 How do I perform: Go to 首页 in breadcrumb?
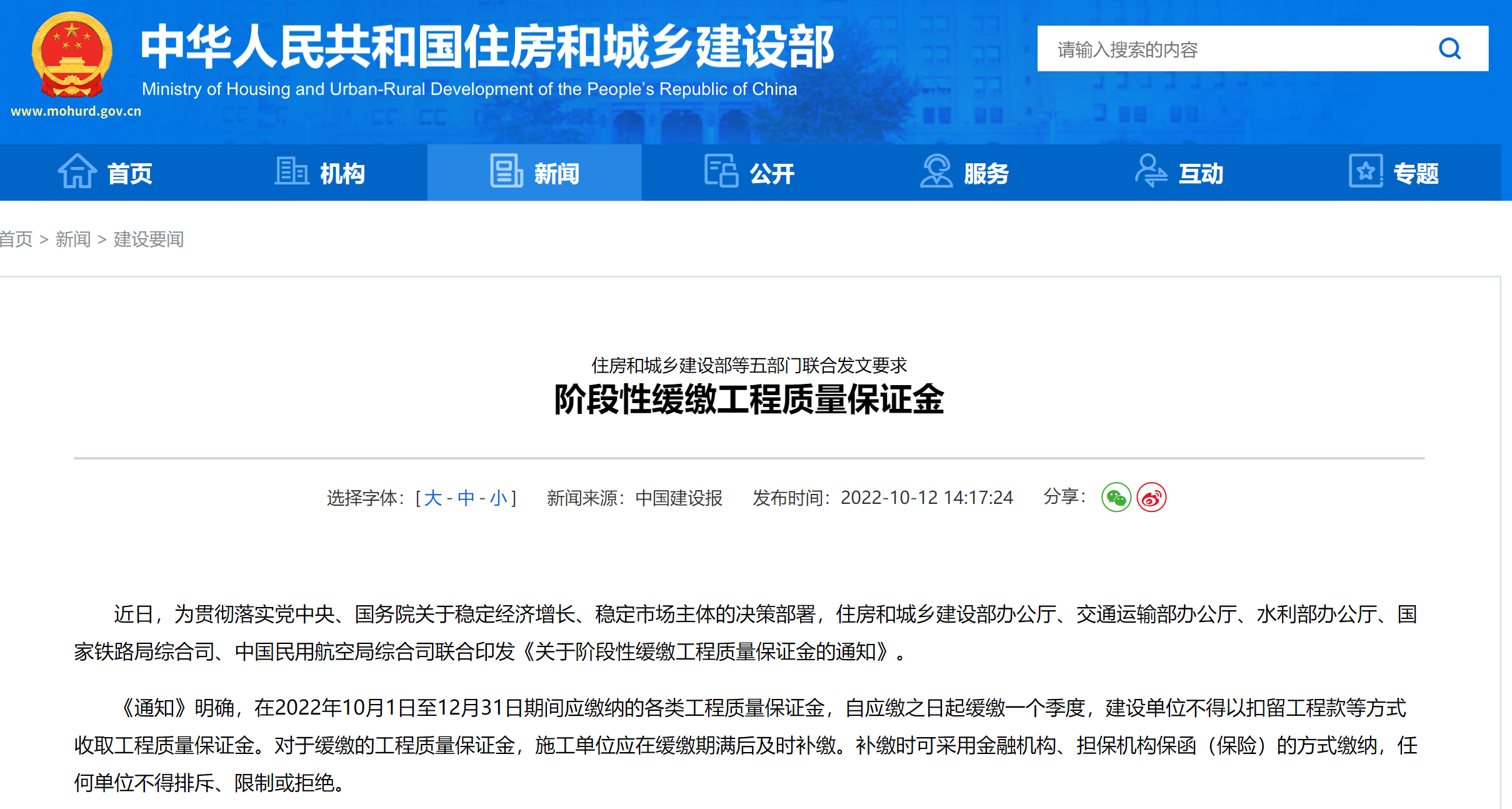pos(16,239)
